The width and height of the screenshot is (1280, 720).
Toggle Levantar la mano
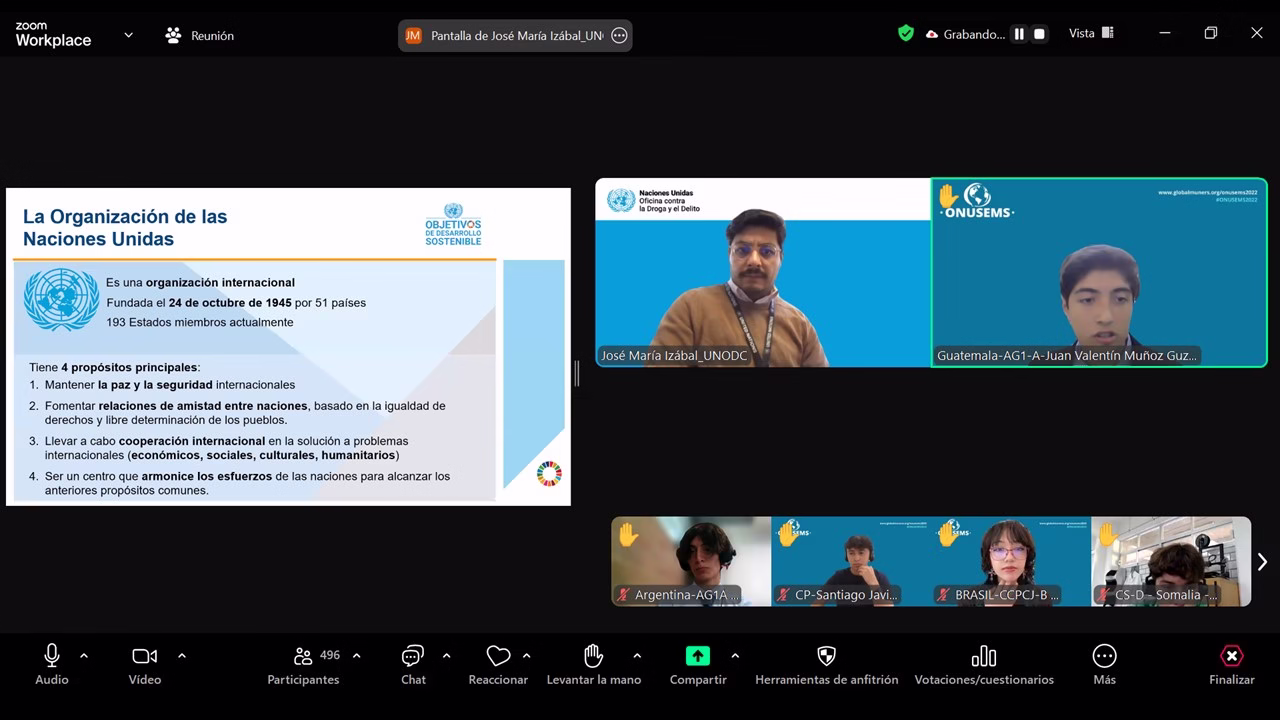click(593, 656)
